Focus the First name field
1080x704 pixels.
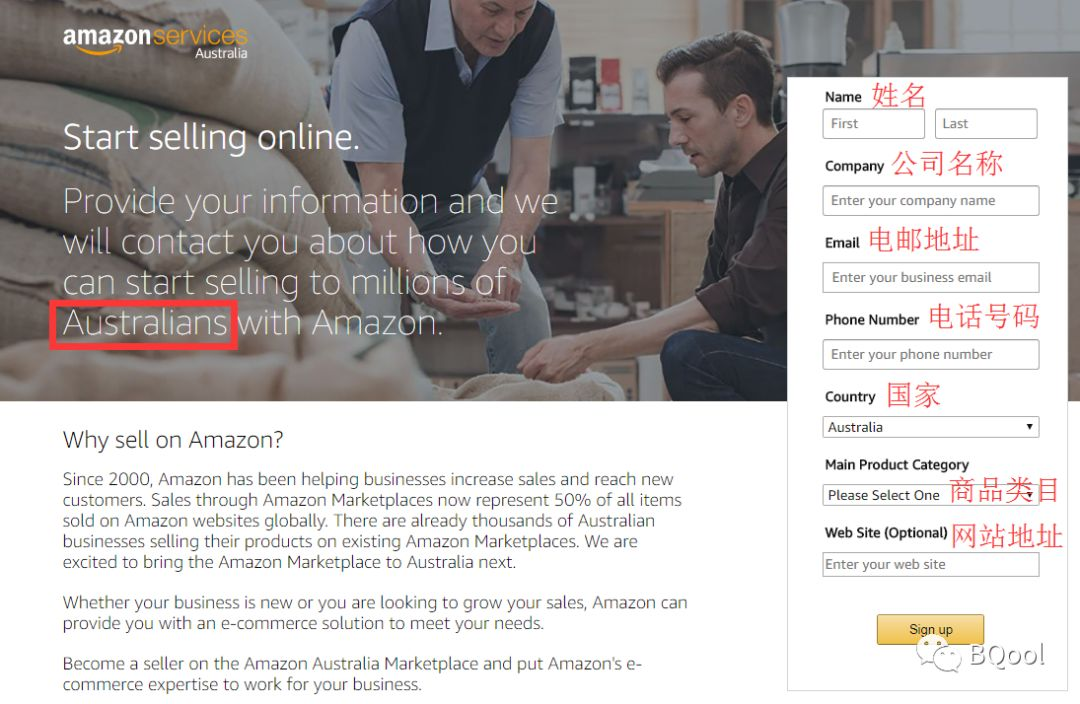(x=873, y=124)
